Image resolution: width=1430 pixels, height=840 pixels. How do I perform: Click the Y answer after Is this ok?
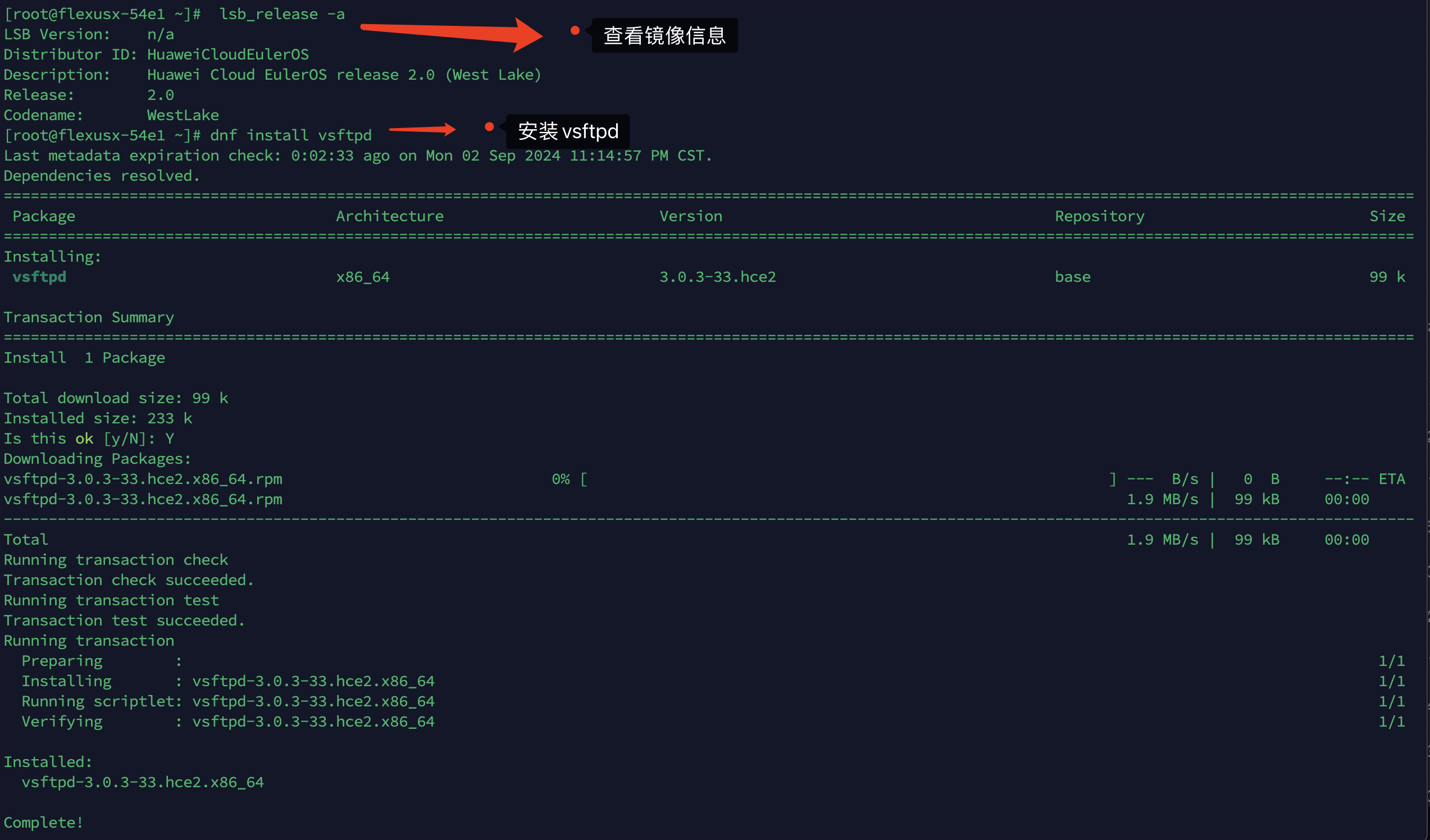(x=170, y=439)
